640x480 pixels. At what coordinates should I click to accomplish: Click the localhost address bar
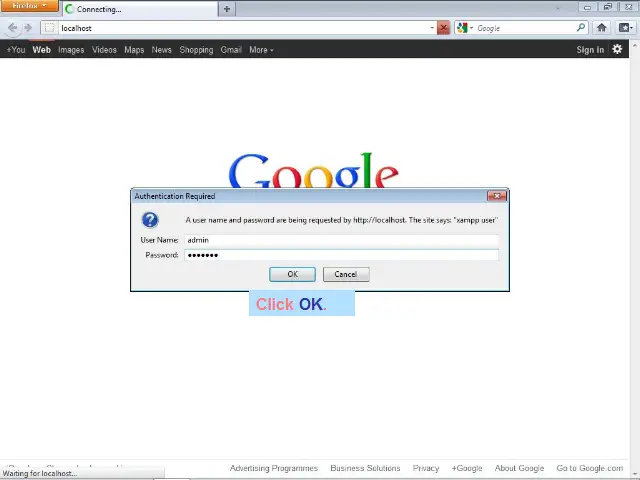(243, 28)
